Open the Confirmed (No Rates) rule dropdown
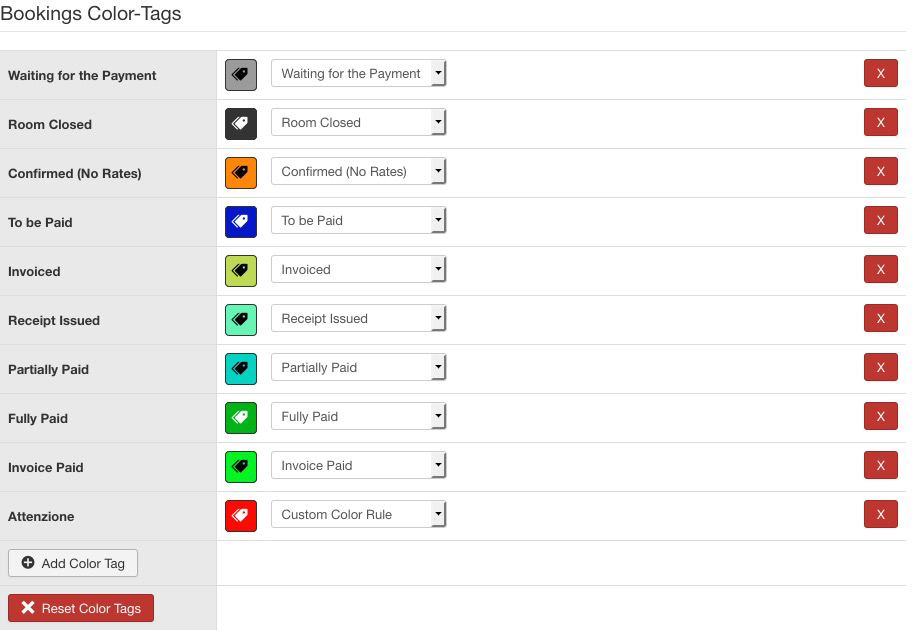This screenshot has width=917, height=632. tap(358, 172)
